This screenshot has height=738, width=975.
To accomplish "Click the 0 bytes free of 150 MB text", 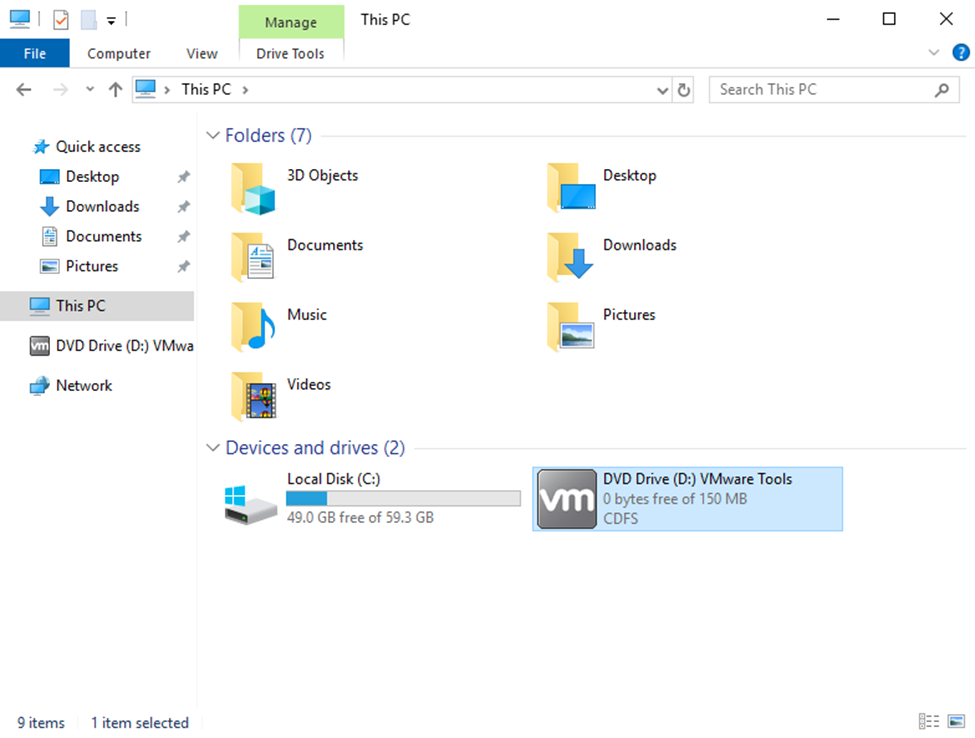I will click(x=675, y=499).
